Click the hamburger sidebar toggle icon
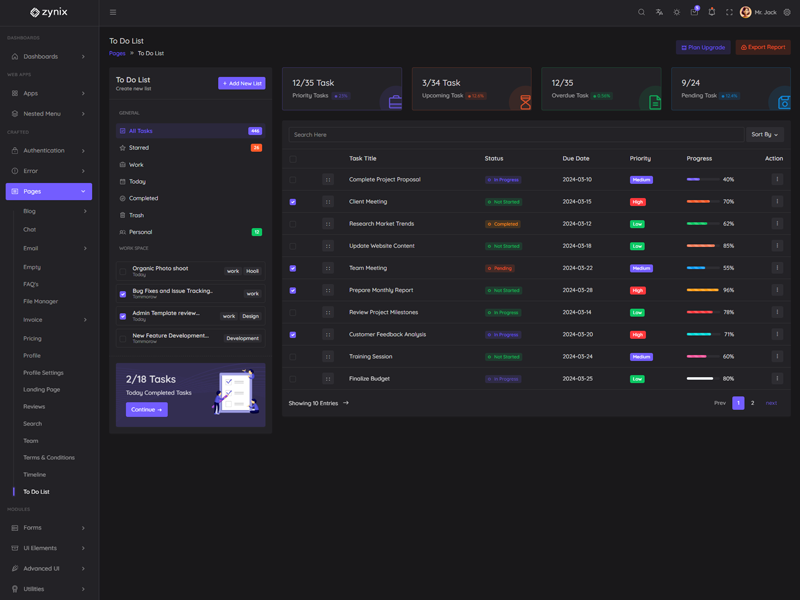800x600 pixels. (113, 12)
